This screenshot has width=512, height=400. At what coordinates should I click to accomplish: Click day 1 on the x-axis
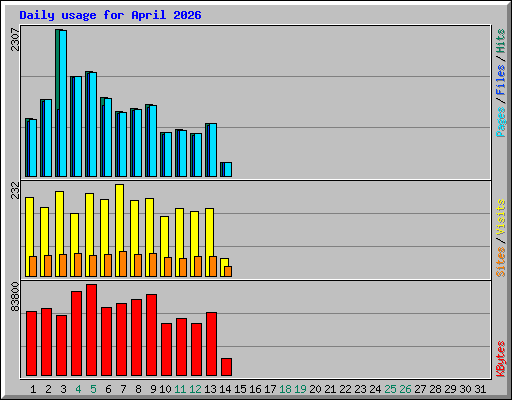coord(33,389)
